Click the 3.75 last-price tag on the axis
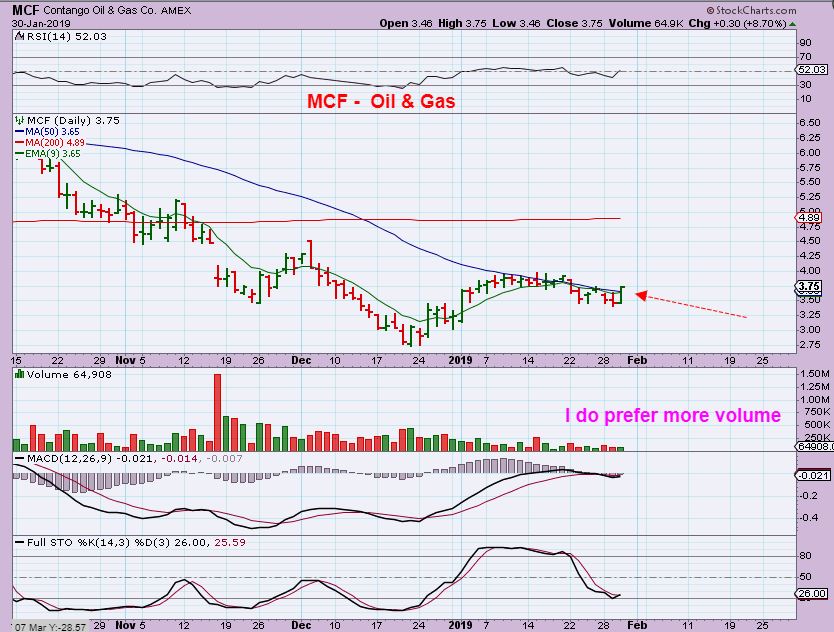This screenshot has height=632, width=834. [x=808, y=286]
